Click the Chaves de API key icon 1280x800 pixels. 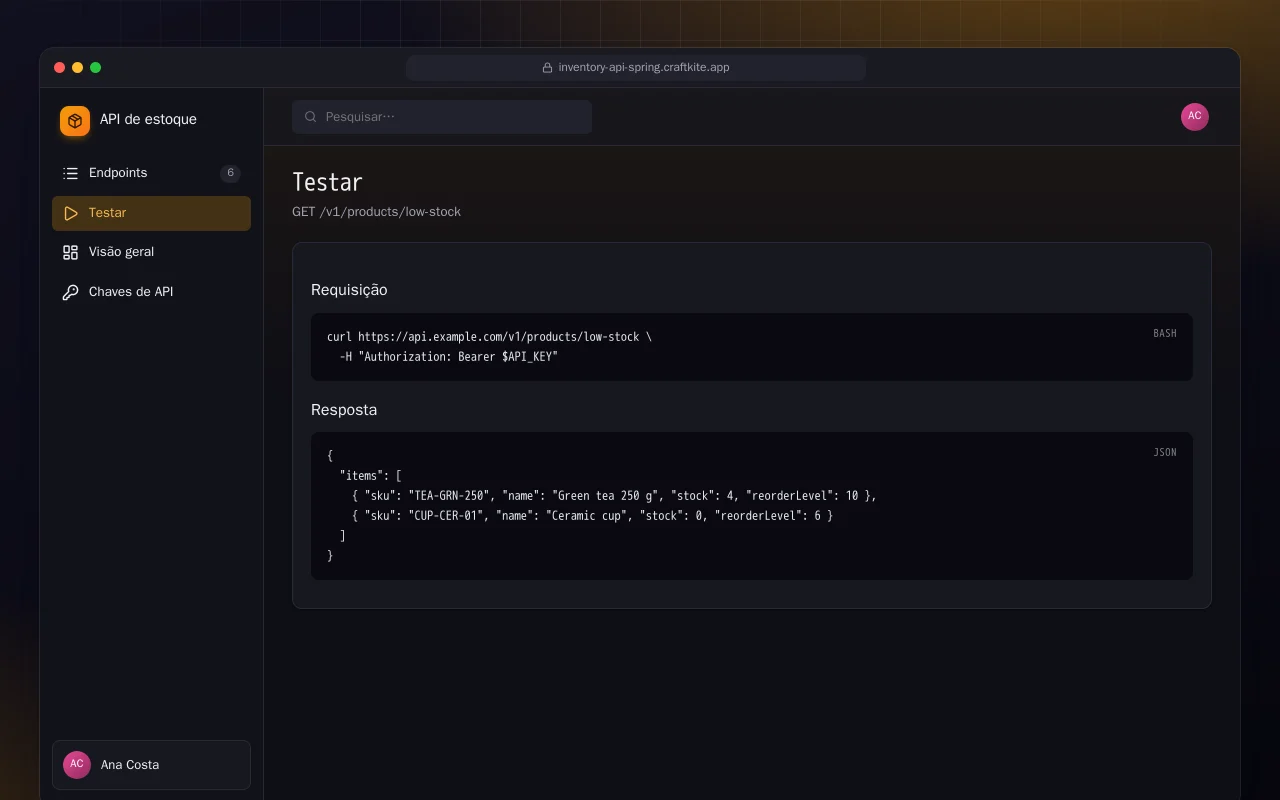pos(70,292)
